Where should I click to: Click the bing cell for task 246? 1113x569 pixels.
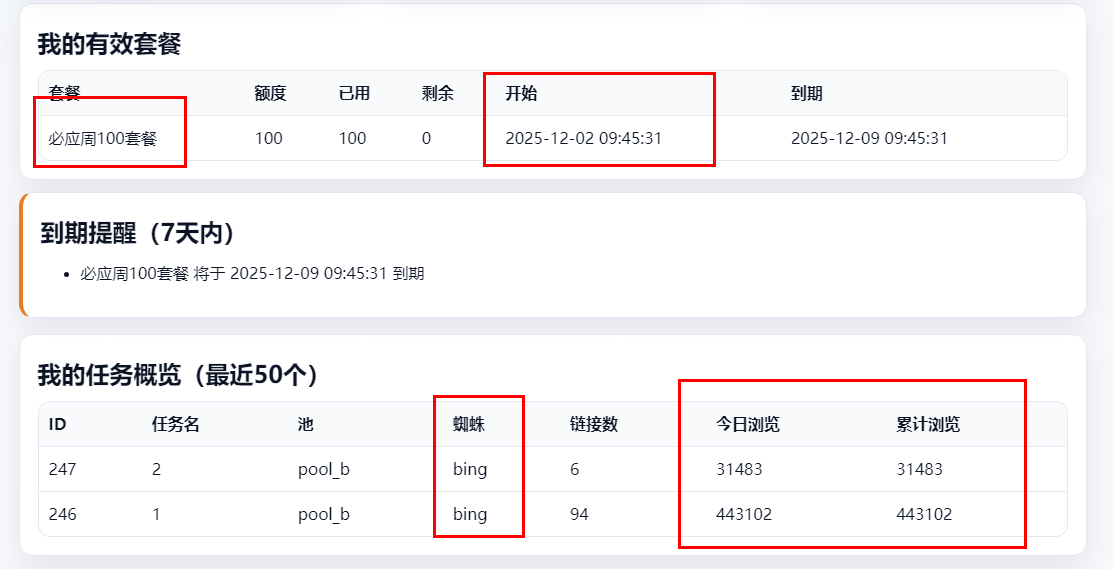click(x=470, y=514)
